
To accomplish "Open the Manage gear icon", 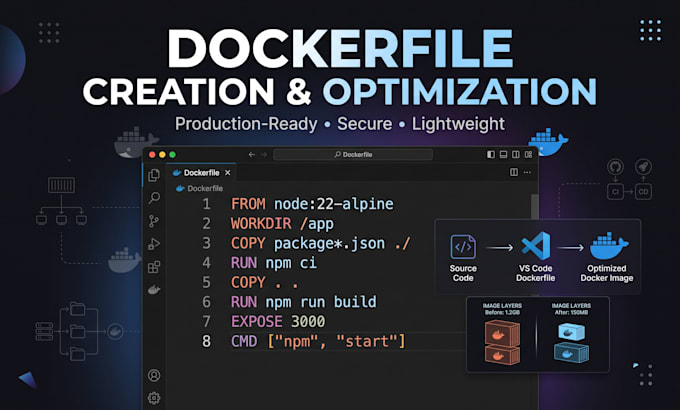I will 154,398.
